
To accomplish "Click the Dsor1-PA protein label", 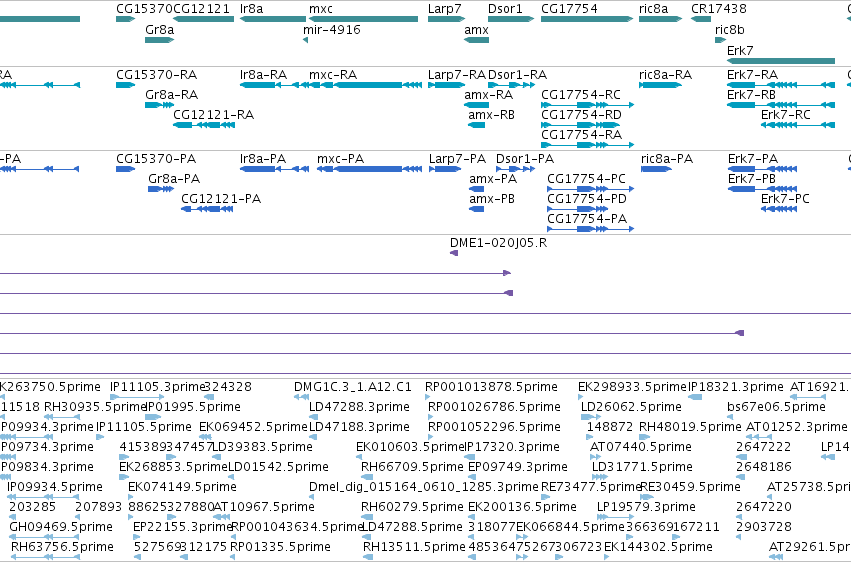I will pos(525,158).
